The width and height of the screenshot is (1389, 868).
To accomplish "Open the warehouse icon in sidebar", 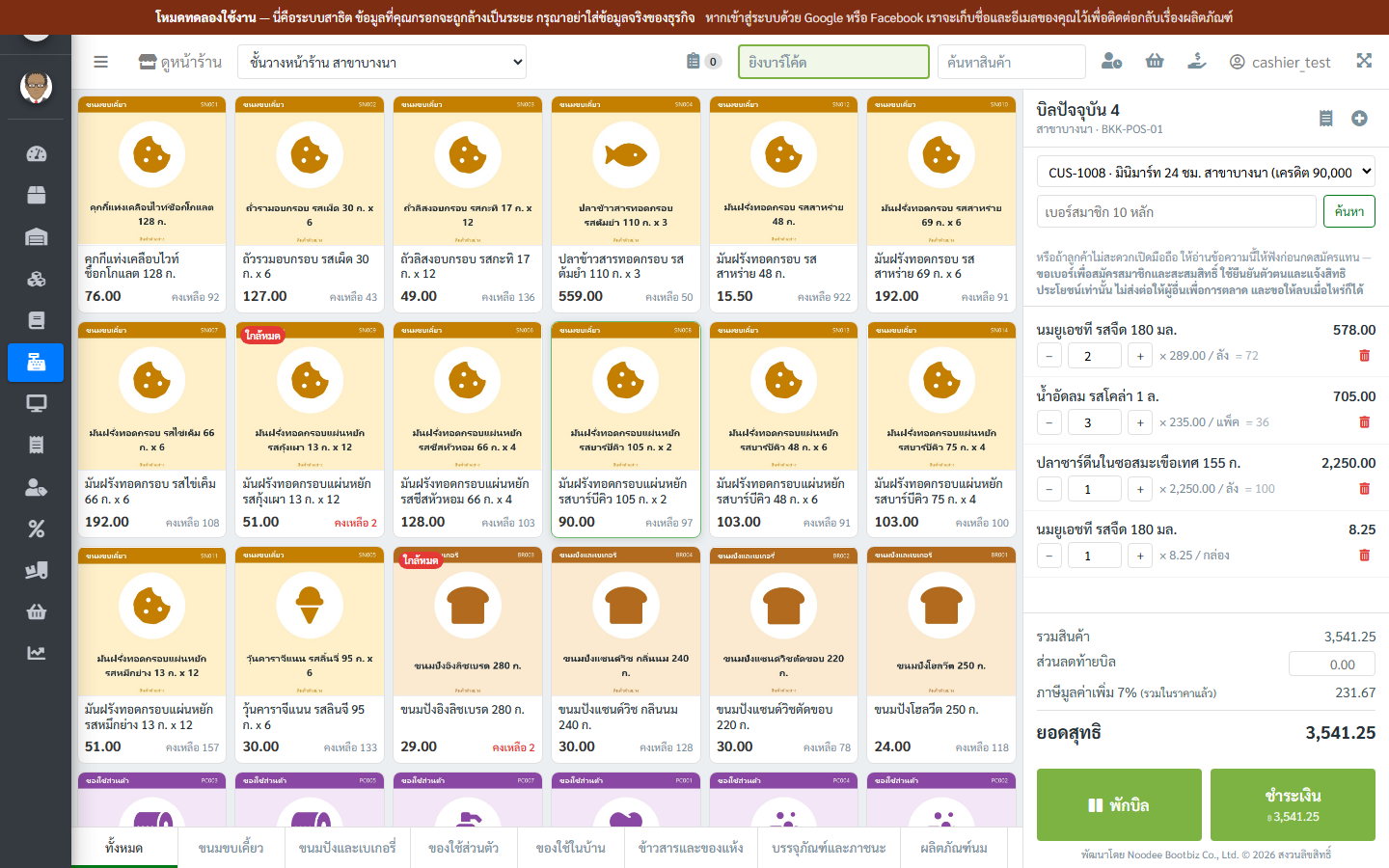I will point(36,237).
